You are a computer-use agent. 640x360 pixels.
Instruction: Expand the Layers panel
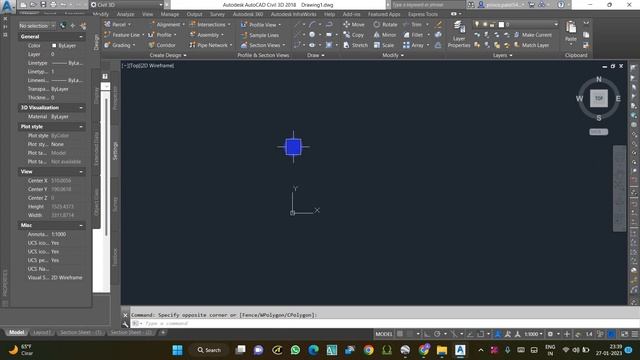point(502,55)
